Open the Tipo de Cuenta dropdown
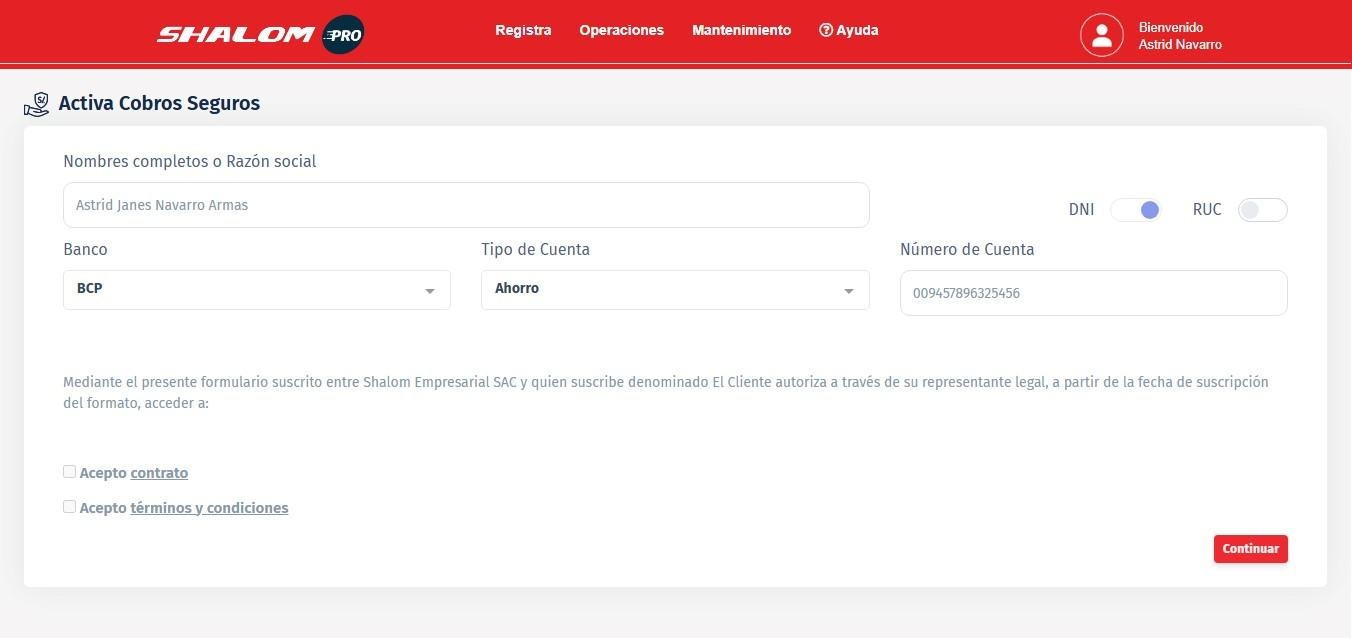This screenshot has height=638, width=1352. coord(674,289)
